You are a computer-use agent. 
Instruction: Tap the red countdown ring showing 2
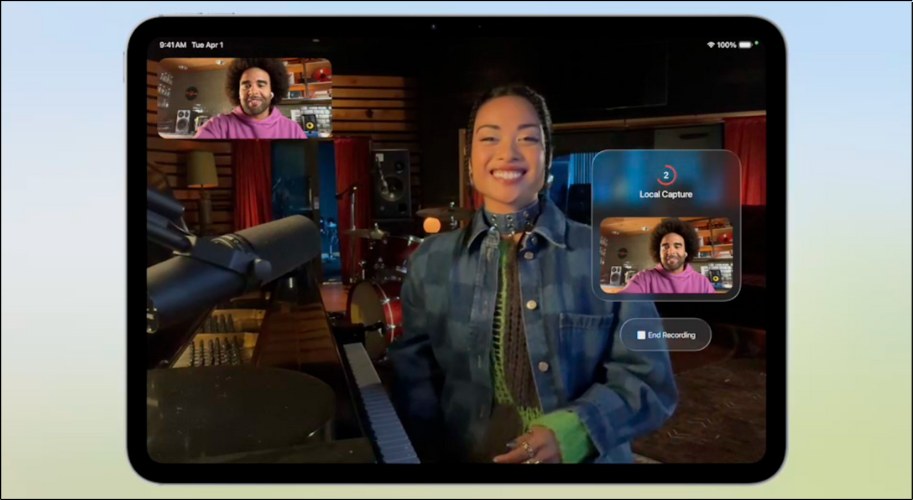pos(666,174)
